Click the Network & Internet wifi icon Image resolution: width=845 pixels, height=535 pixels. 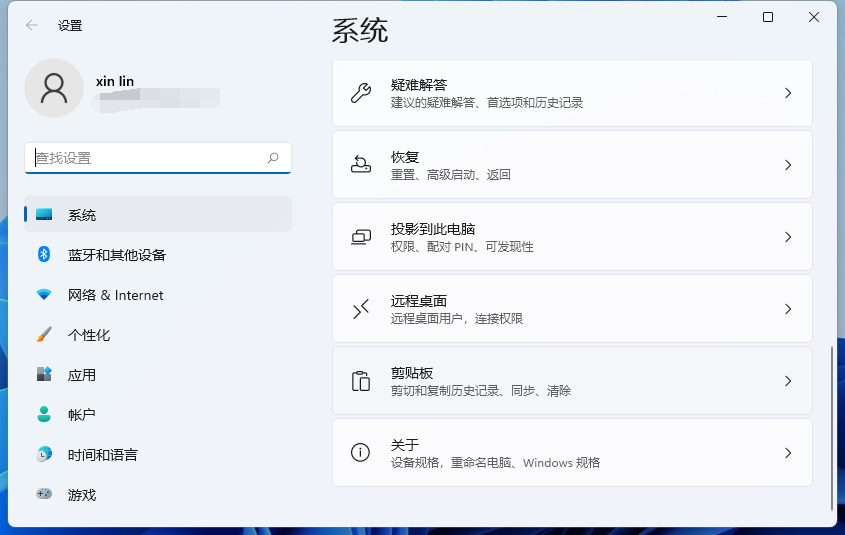coord(44,295)
